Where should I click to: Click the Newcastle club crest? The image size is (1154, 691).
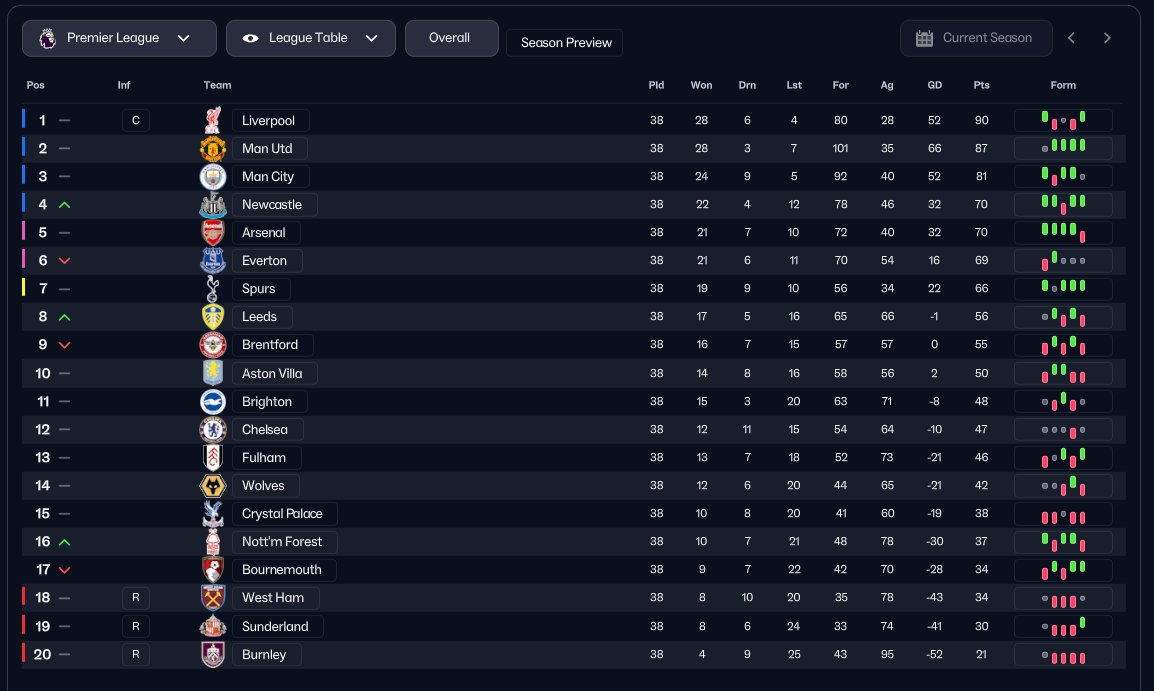pos(213,205)
